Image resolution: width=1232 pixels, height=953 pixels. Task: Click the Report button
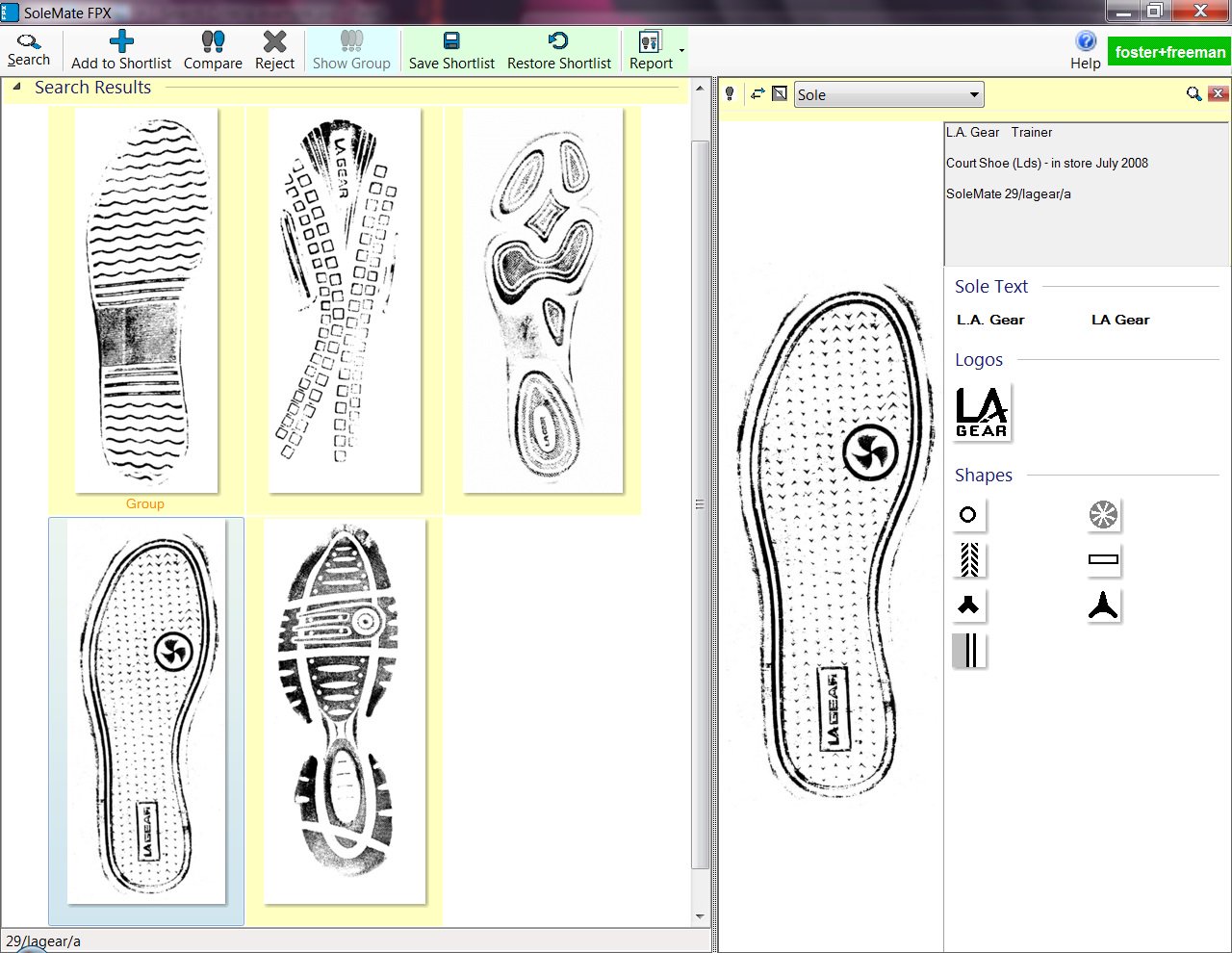pos(651,50)
